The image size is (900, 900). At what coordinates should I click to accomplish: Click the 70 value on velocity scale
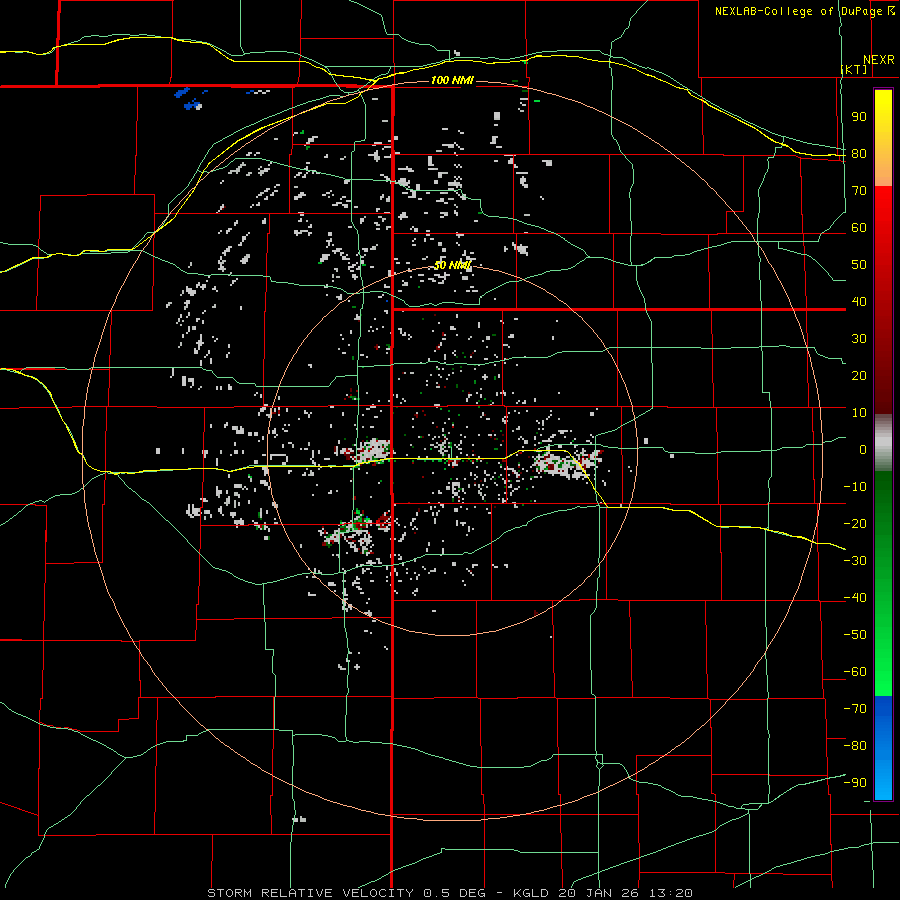pyautogui.click(x=859, y=191)
